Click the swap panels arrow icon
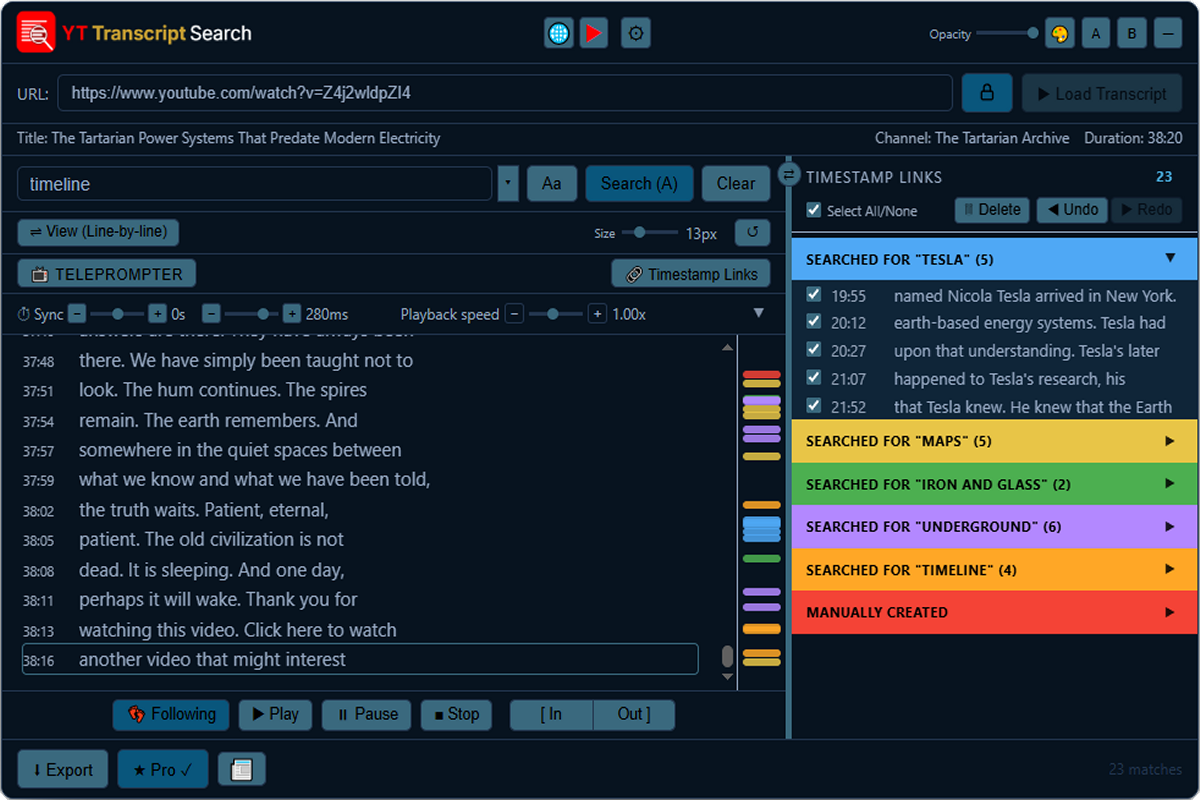Image resolution: width=1200 pixels, height=800 pixels. tap(789, 175)
